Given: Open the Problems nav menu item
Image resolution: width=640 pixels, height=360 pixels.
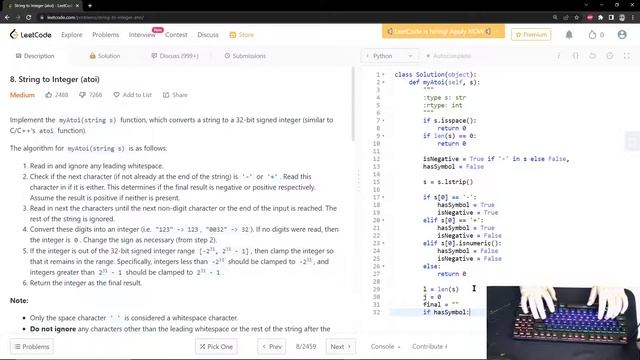Looking at the screenshot, I should click(x=106, y=35).
